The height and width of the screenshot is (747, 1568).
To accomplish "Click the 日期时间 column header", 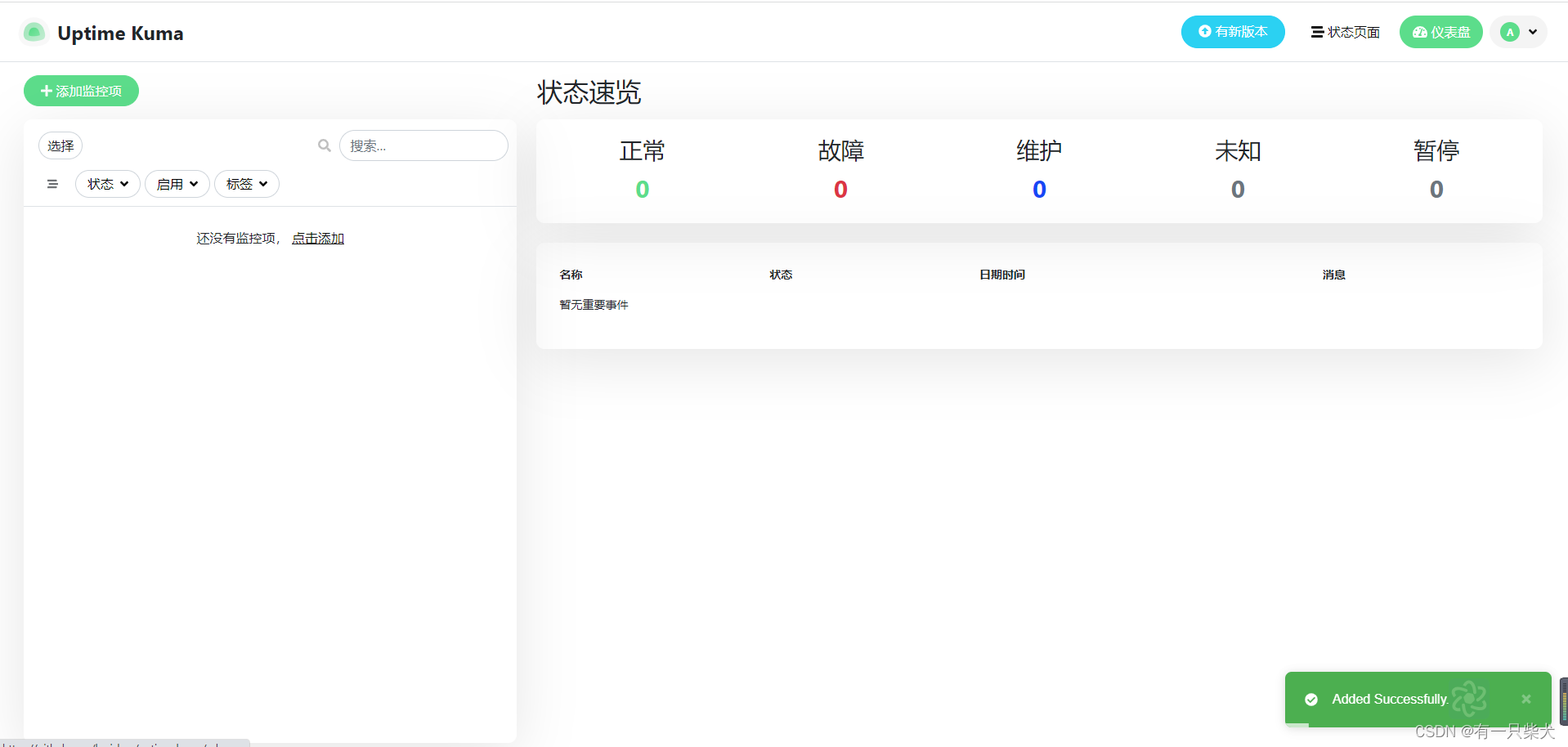I will tap(1002, 275).
